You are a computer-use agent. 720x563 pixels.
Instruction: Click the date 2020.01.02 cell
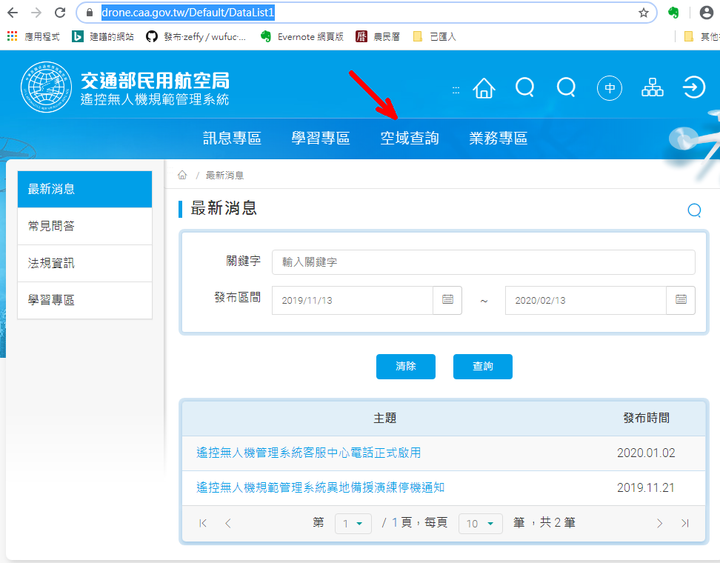click(x=646, y=453)
